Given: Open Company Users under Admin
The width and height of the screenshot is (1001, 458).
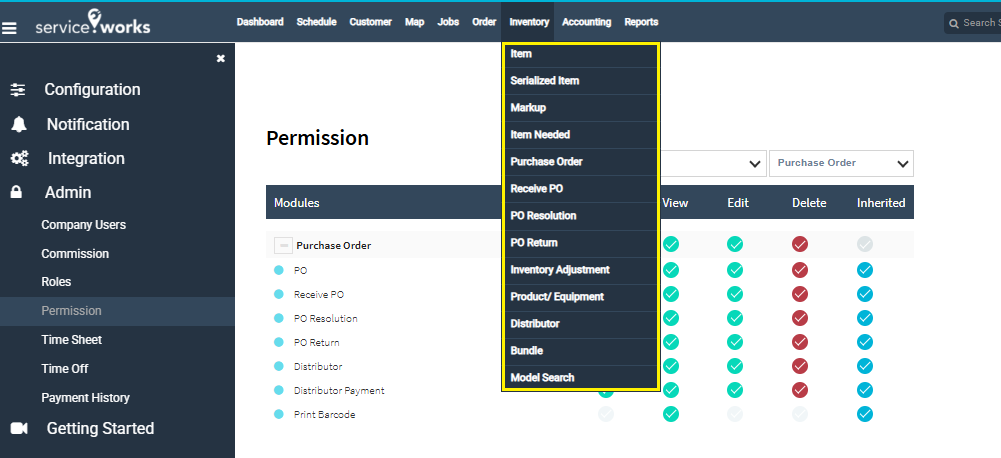Looking at the screenshot, I should [x=81, y=225].
